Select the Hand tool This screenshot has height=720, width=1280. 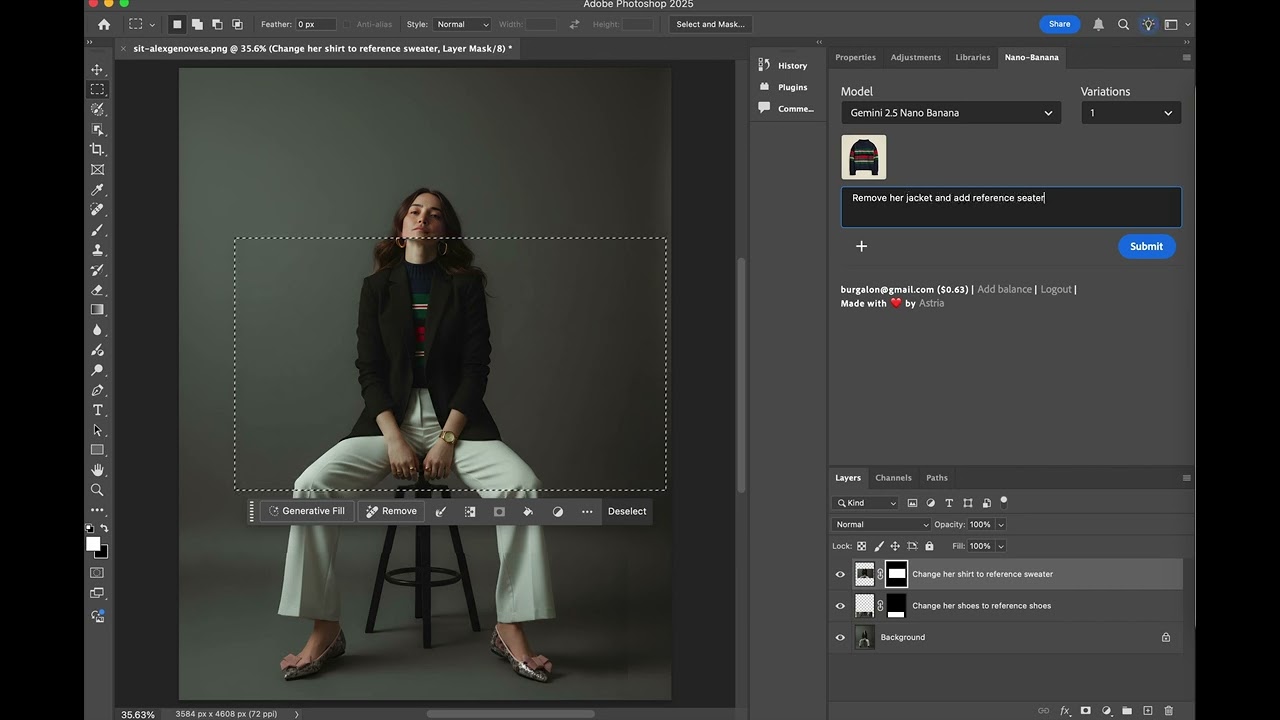pos(98,470)
